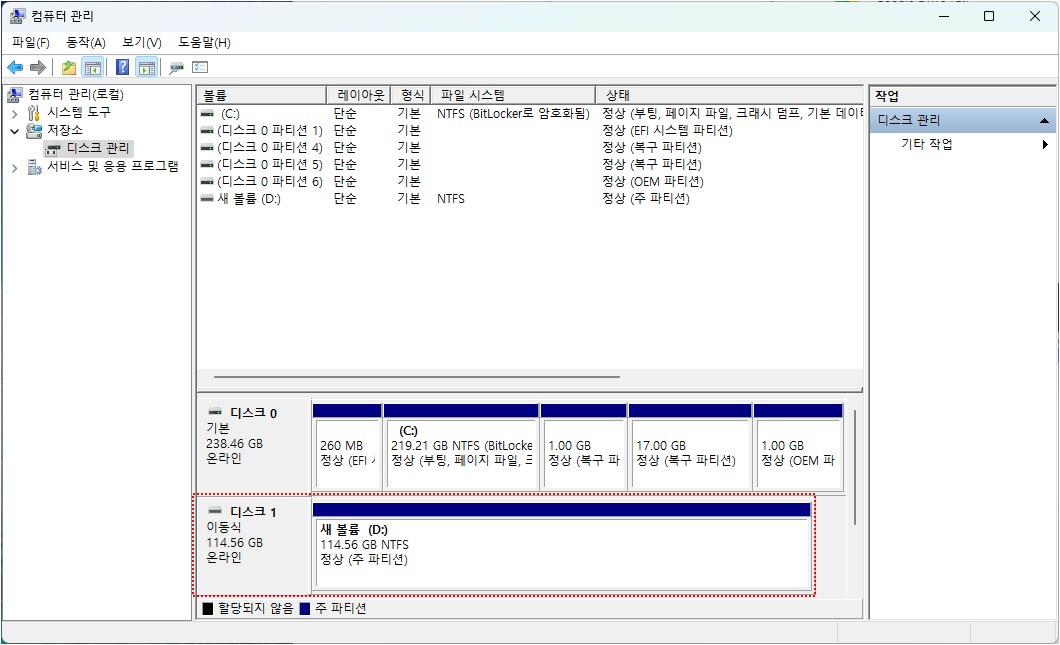Sort by the 볼륨 column header

[262, 95]
